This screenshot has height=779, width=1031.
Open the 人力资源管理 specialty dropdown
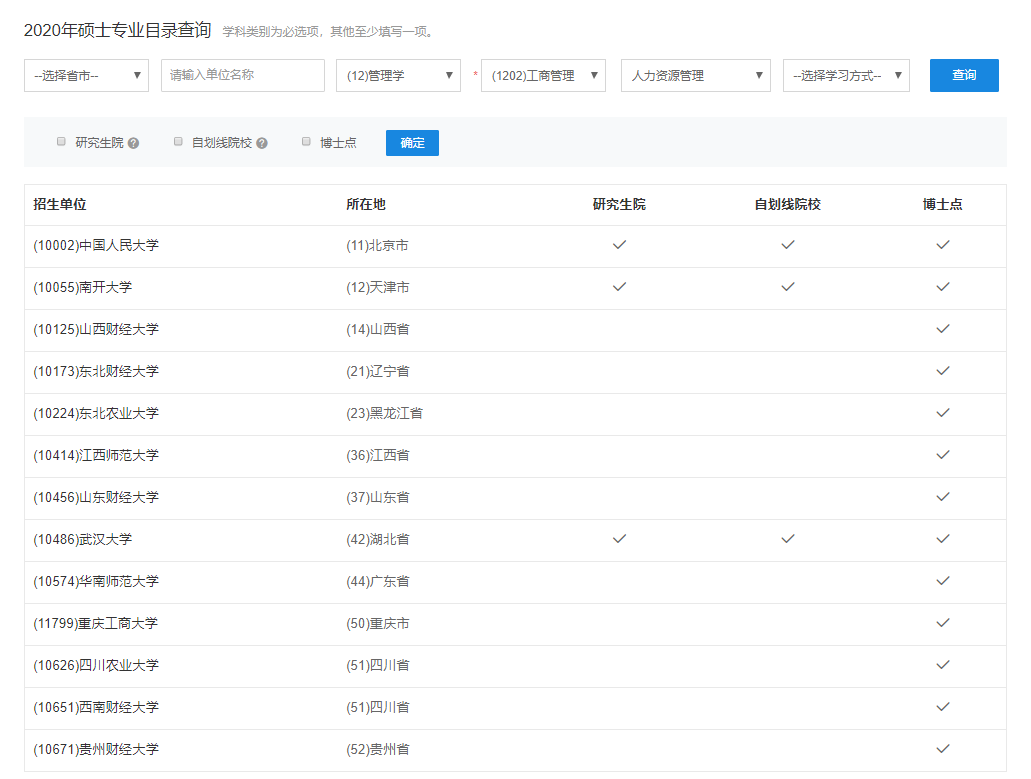695,75
